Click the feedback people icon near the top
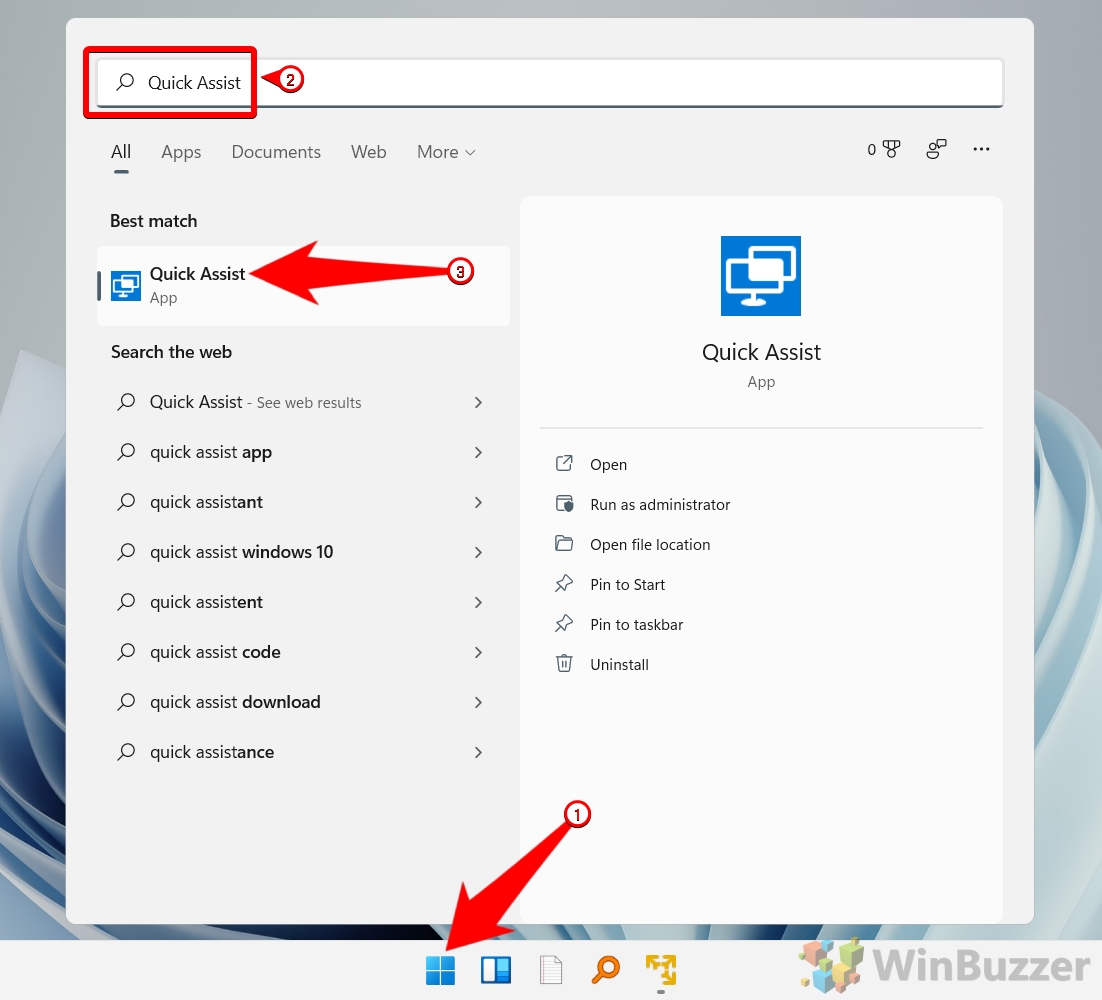 point(936,149)
